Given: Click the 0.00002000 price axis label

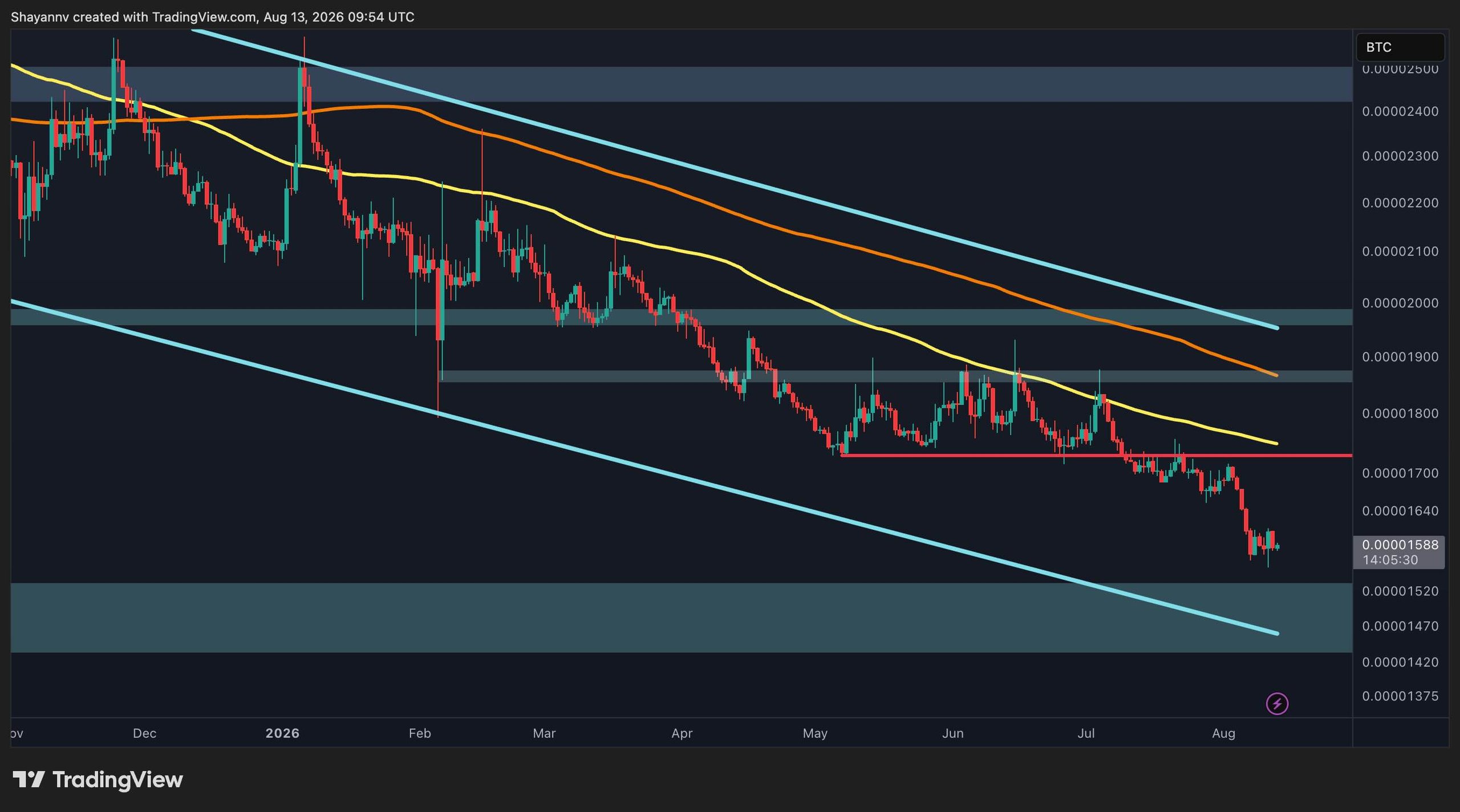Looking at the screenshot, I should (1400, 303).
